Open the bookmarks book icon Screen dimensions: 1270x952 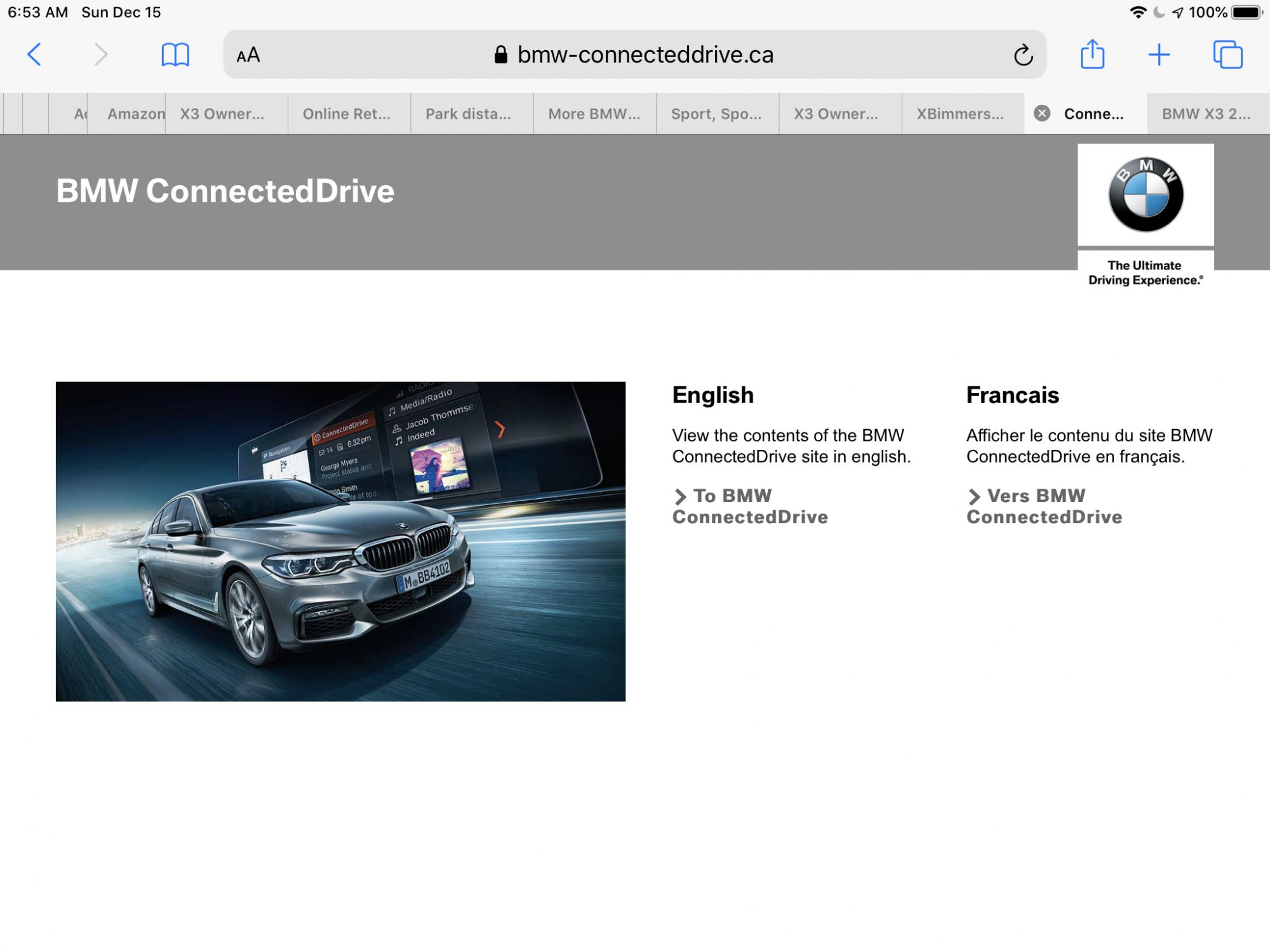(x=175, y=55)
